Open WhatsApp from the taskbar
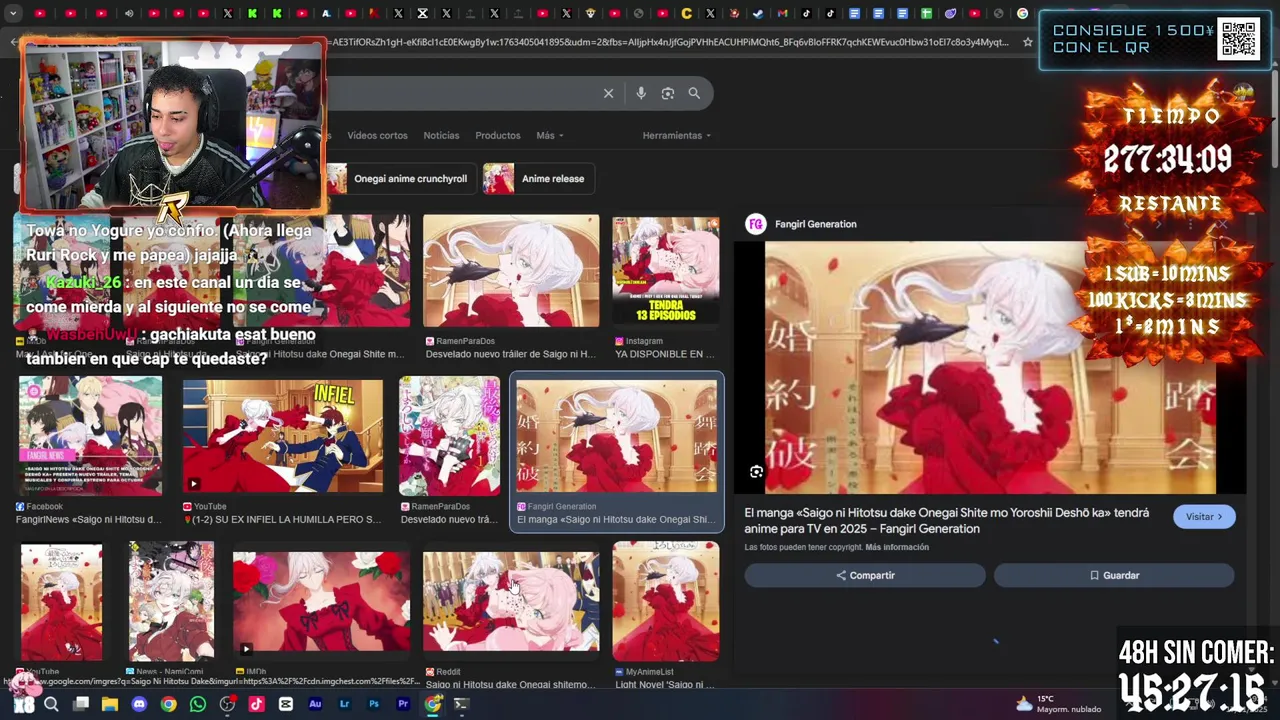Screen dimensions: 1280x720 coord(198,704)
